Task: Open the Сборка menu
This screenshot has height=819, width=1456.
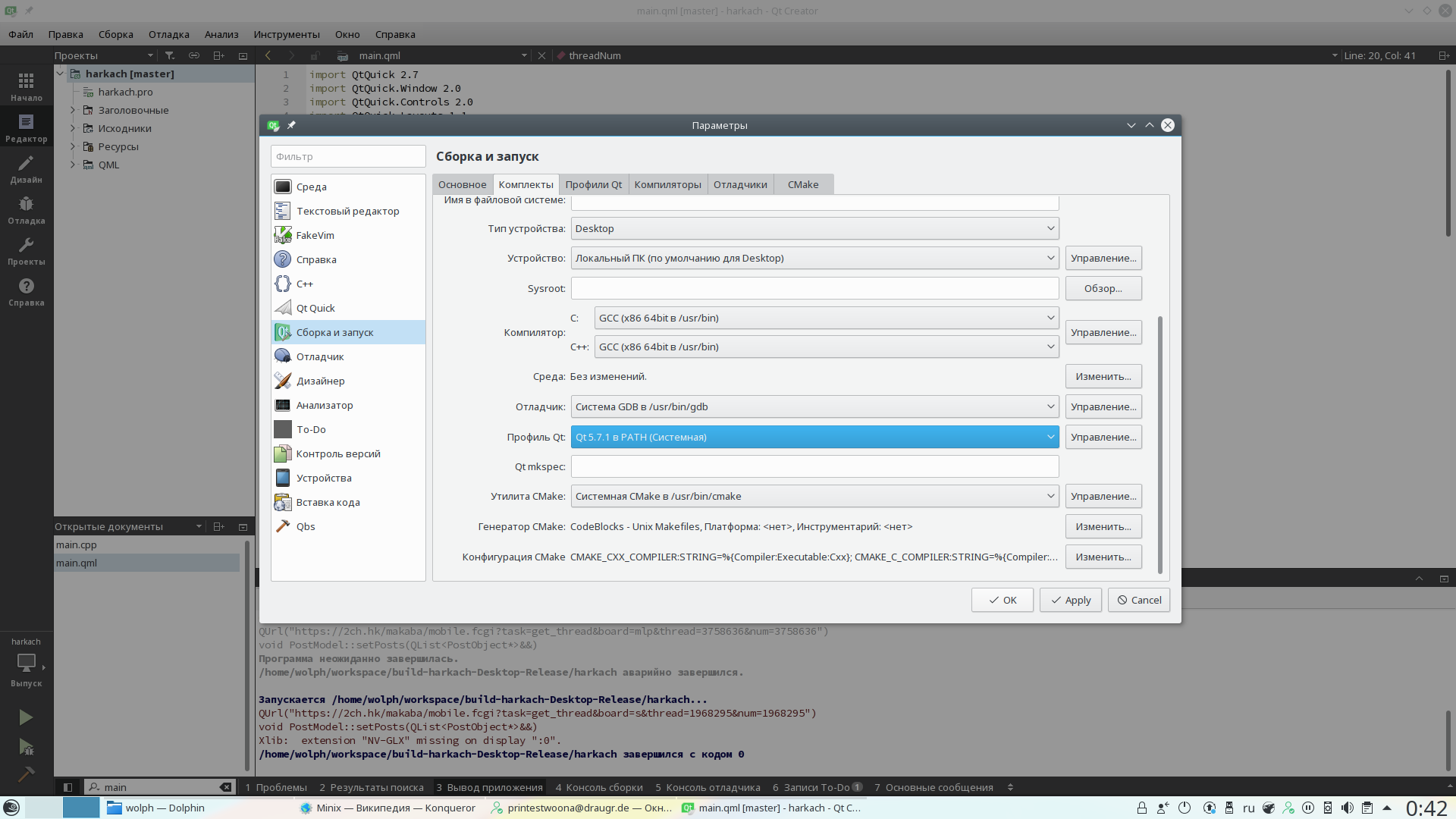Action: coord(116,34)
